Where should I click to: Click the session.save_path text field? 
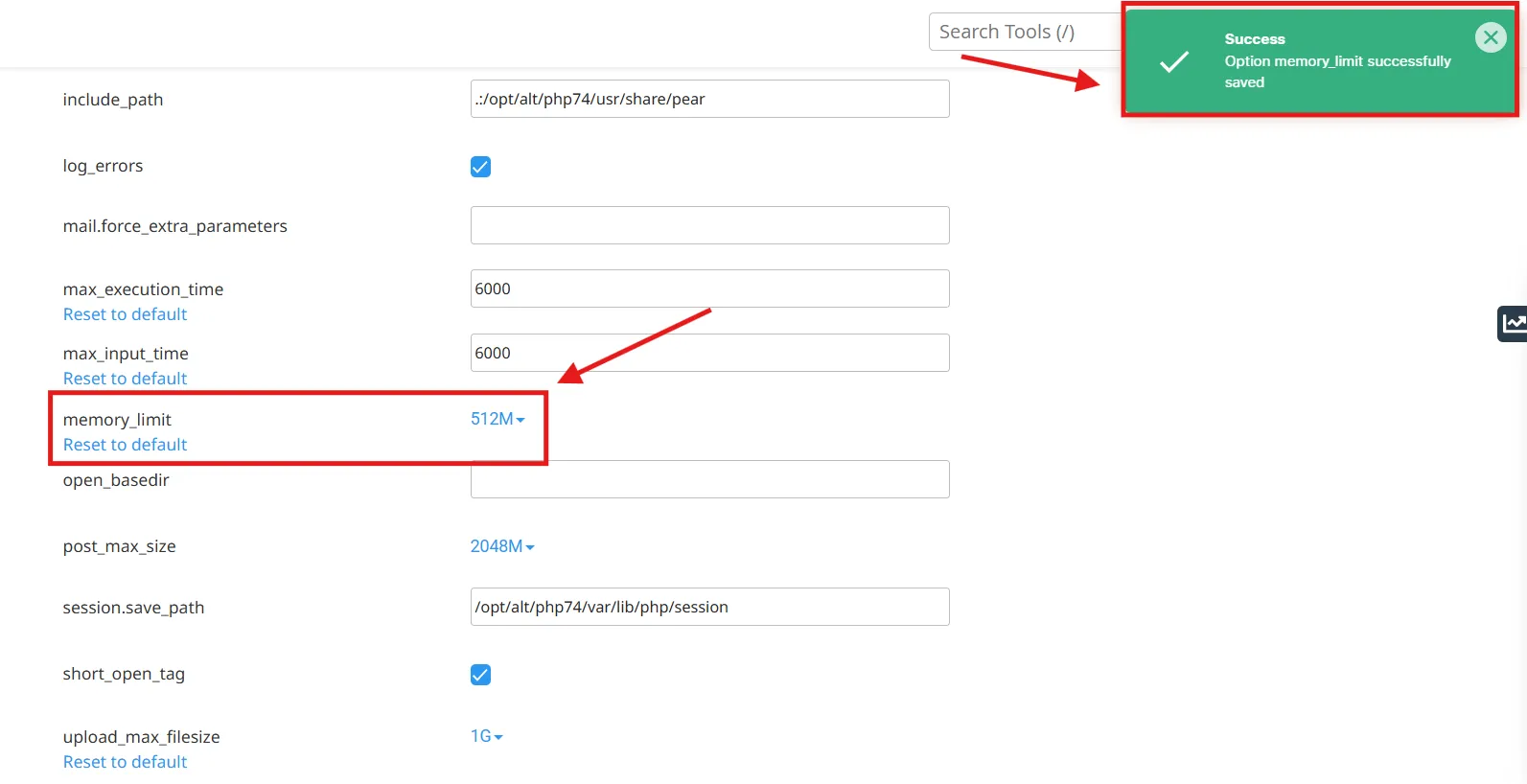[x=709, y=607]
